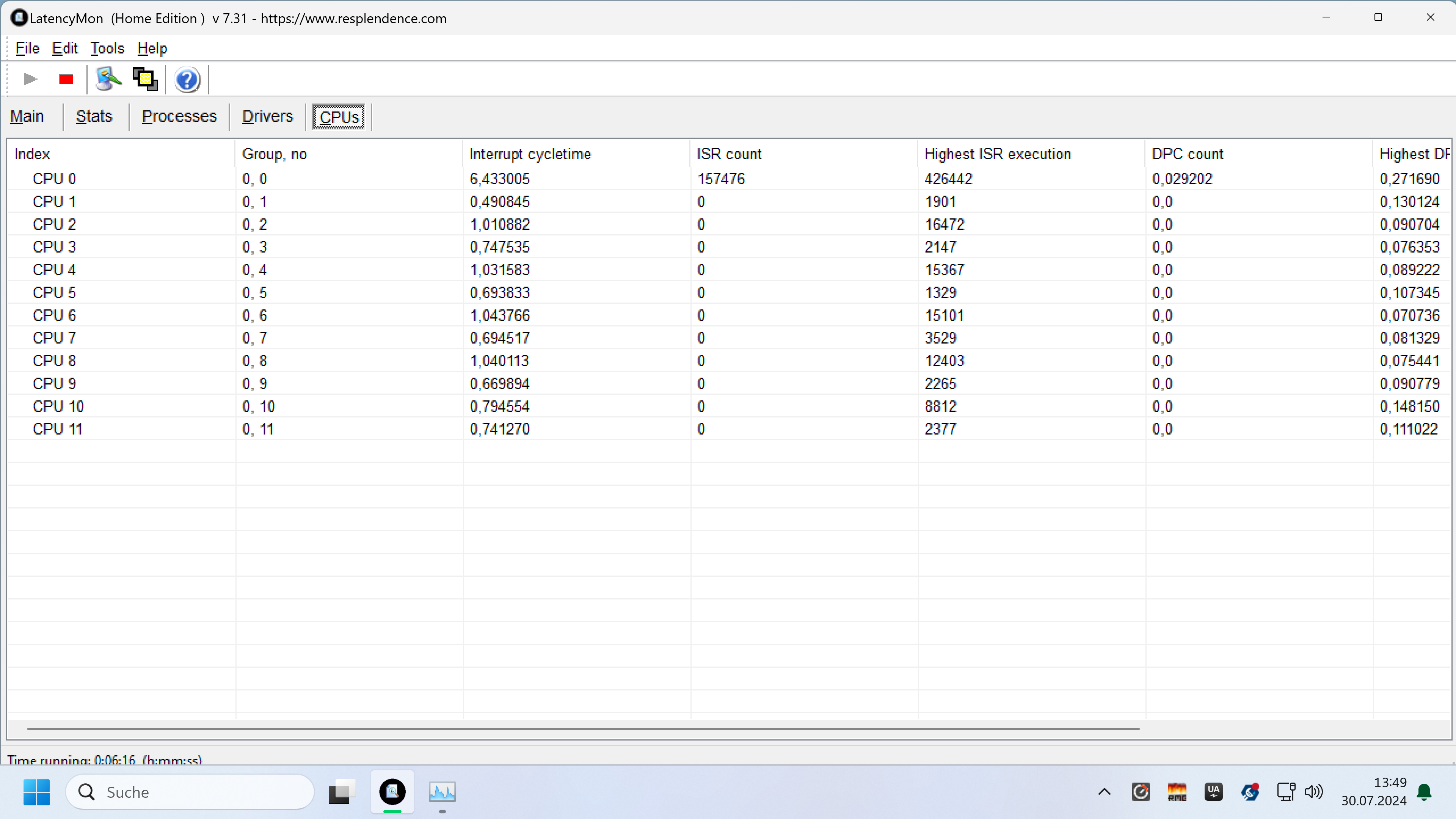The width and height of the screenshot is (1456, 819).
Task: Select the CPU 0 row
Action: [54, 179]
